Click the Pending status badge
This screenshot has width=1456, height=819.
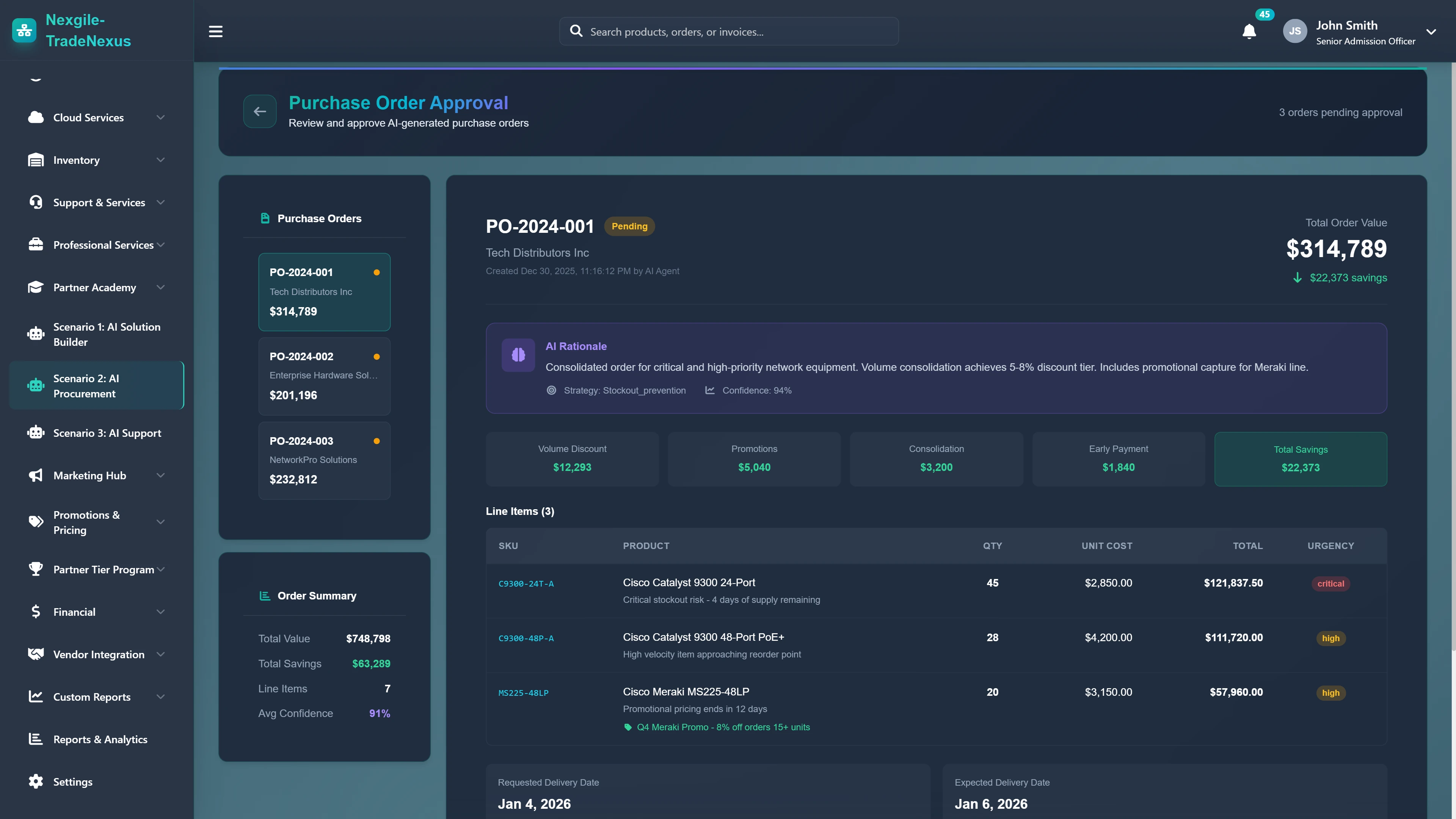point(630,226)
